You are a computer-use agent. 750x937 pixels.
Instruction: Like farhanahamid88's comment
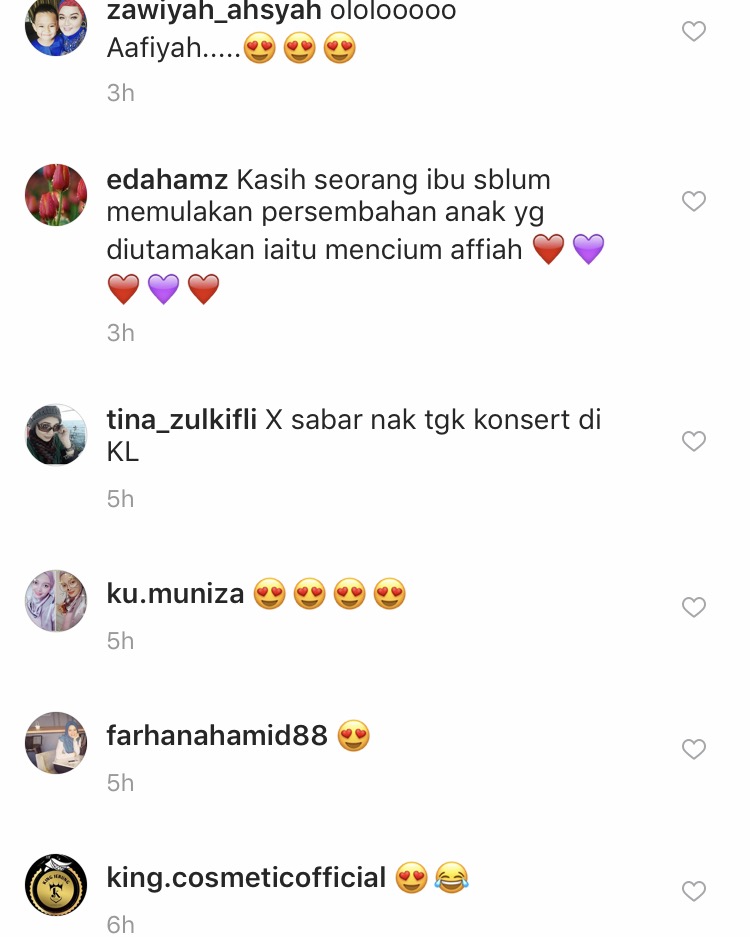click(694, 749)
